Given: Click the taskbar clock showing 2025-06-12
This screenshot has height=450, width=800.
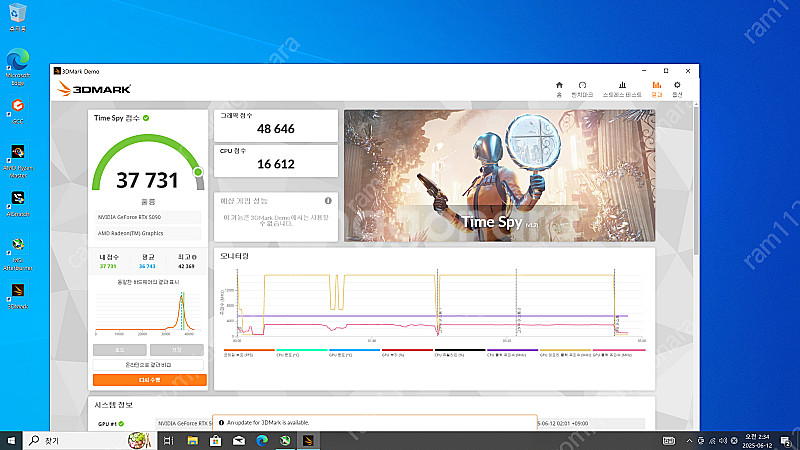Looking at the screenshot, I should (x=757, y=441).
